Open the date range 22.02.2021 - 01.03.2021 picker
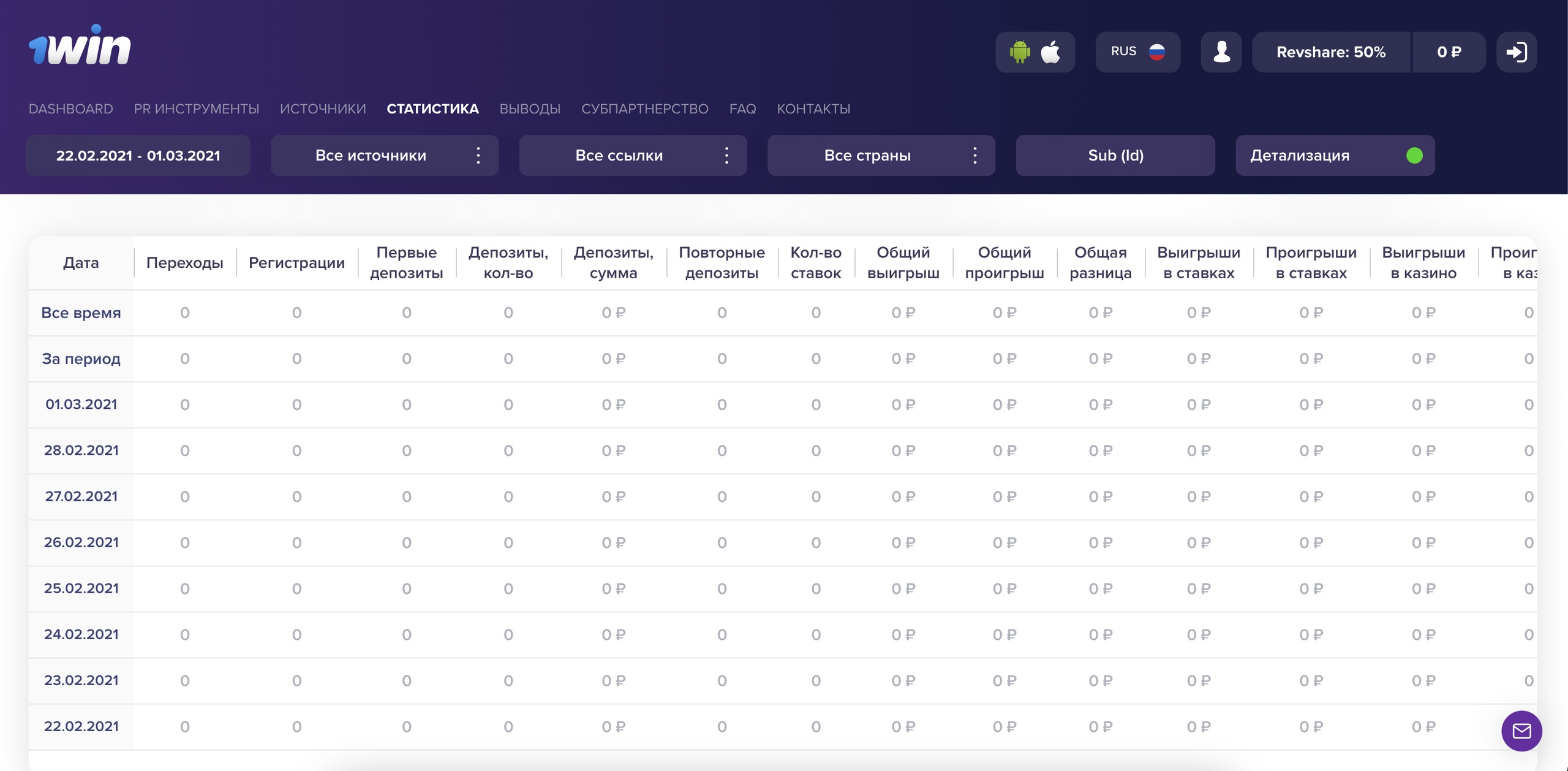The image size is (1568, 771). pyautogui.click(x=138, y=156)
